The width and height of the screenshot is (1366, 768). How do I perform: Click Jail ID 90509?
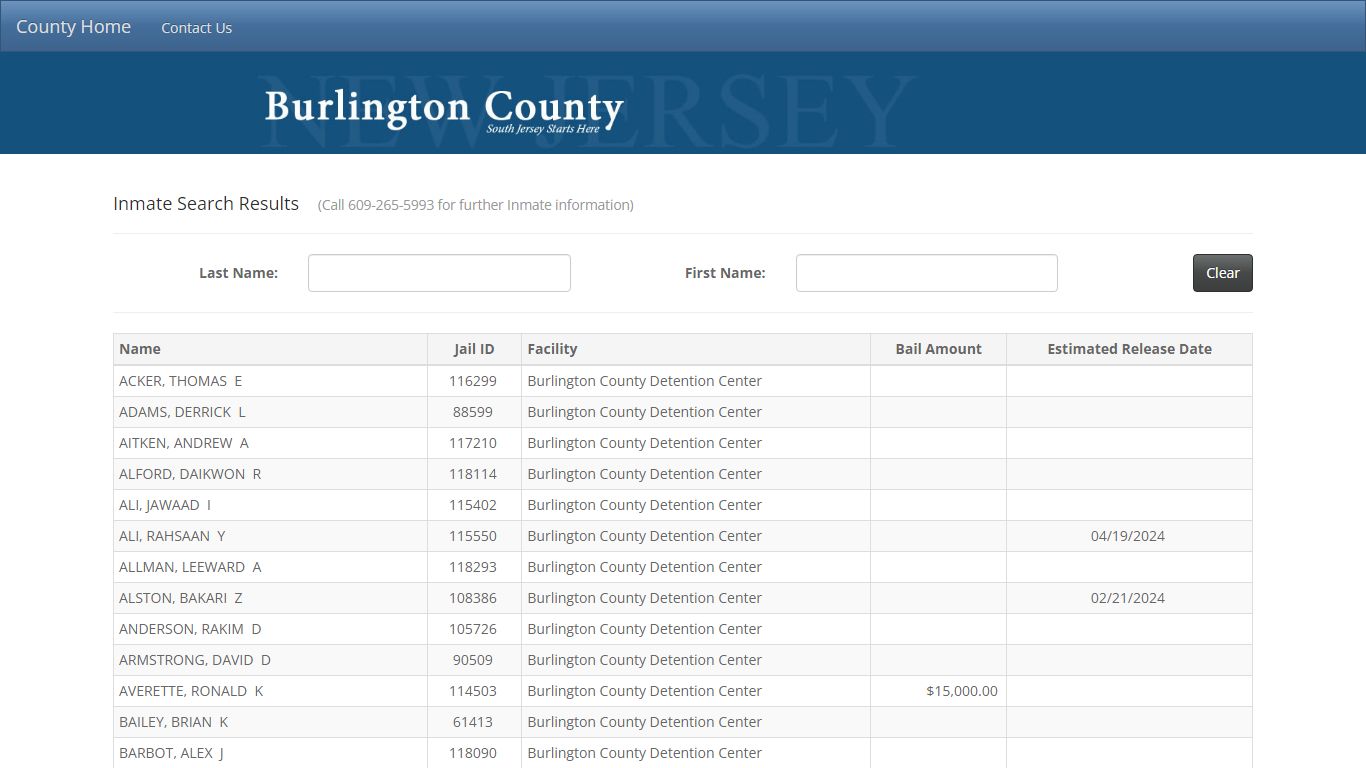pyautogui.click(x=473, y=660)
